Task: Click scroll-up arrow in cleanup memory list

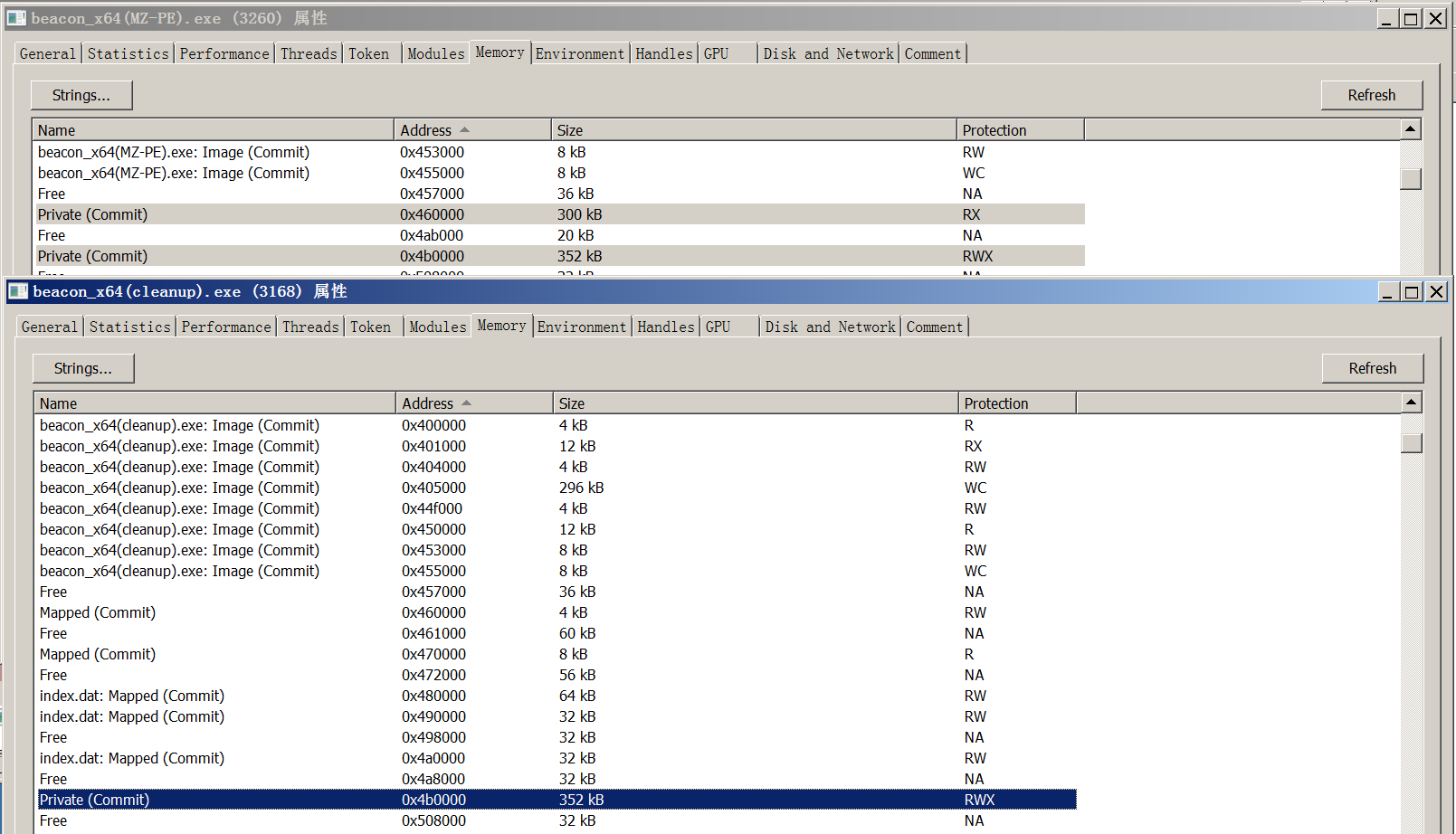Action: click(1412, 402)
